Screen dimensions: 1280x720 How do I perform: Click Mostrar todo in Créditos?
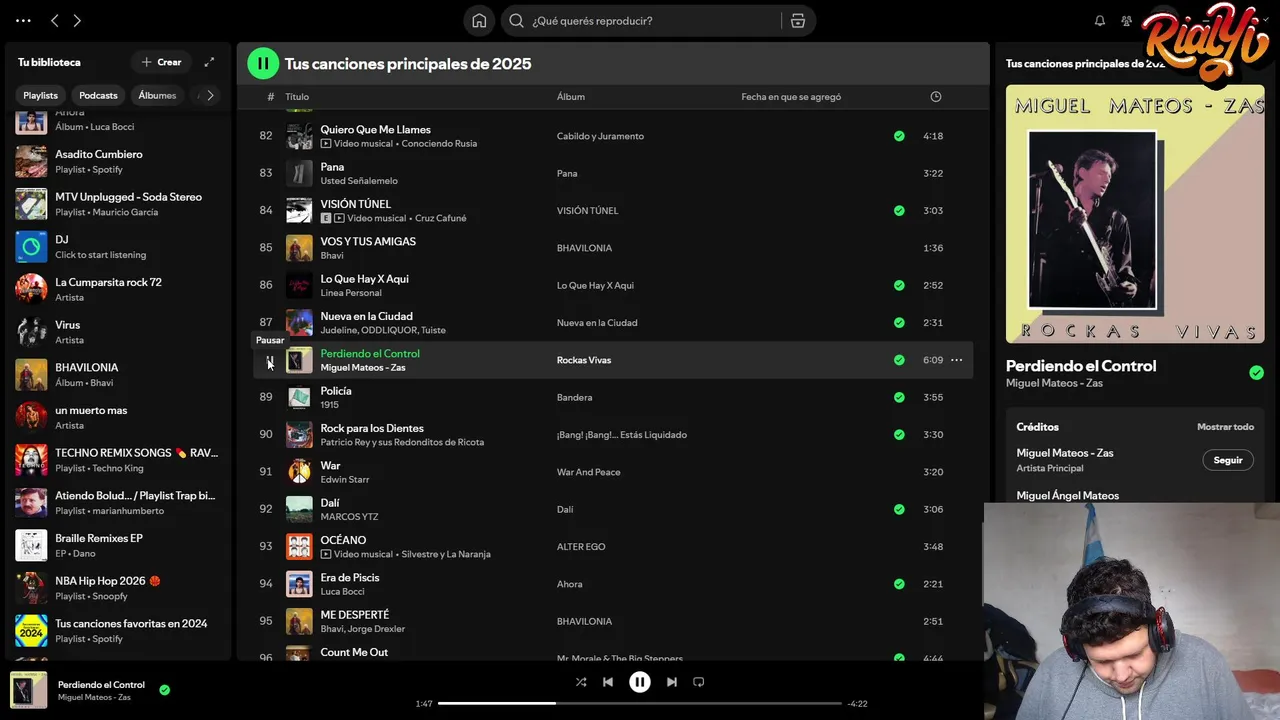coord(1225,427)
